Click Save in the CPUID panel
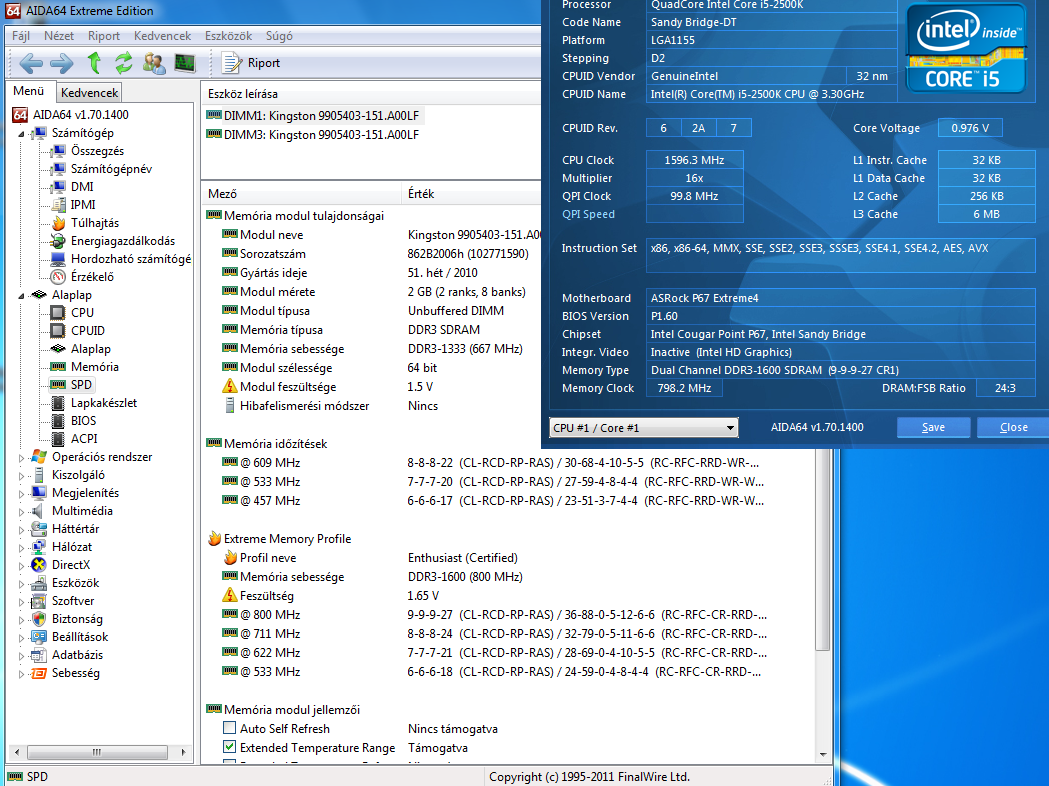Image resolution: width=1049 pixels, height=786 pixels. (x=933, y=427)
